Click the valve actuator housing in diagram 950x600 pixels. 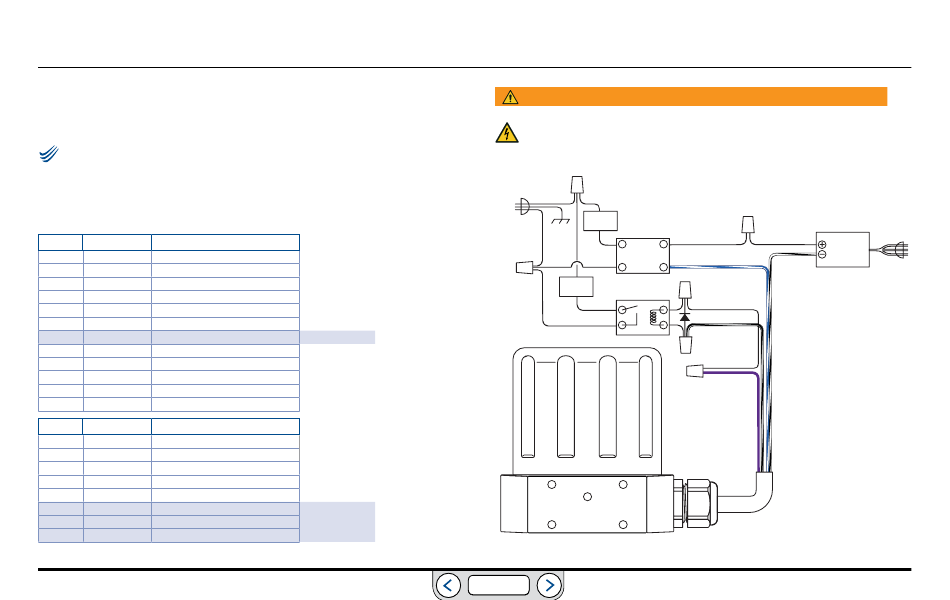(x=587, y=441)
